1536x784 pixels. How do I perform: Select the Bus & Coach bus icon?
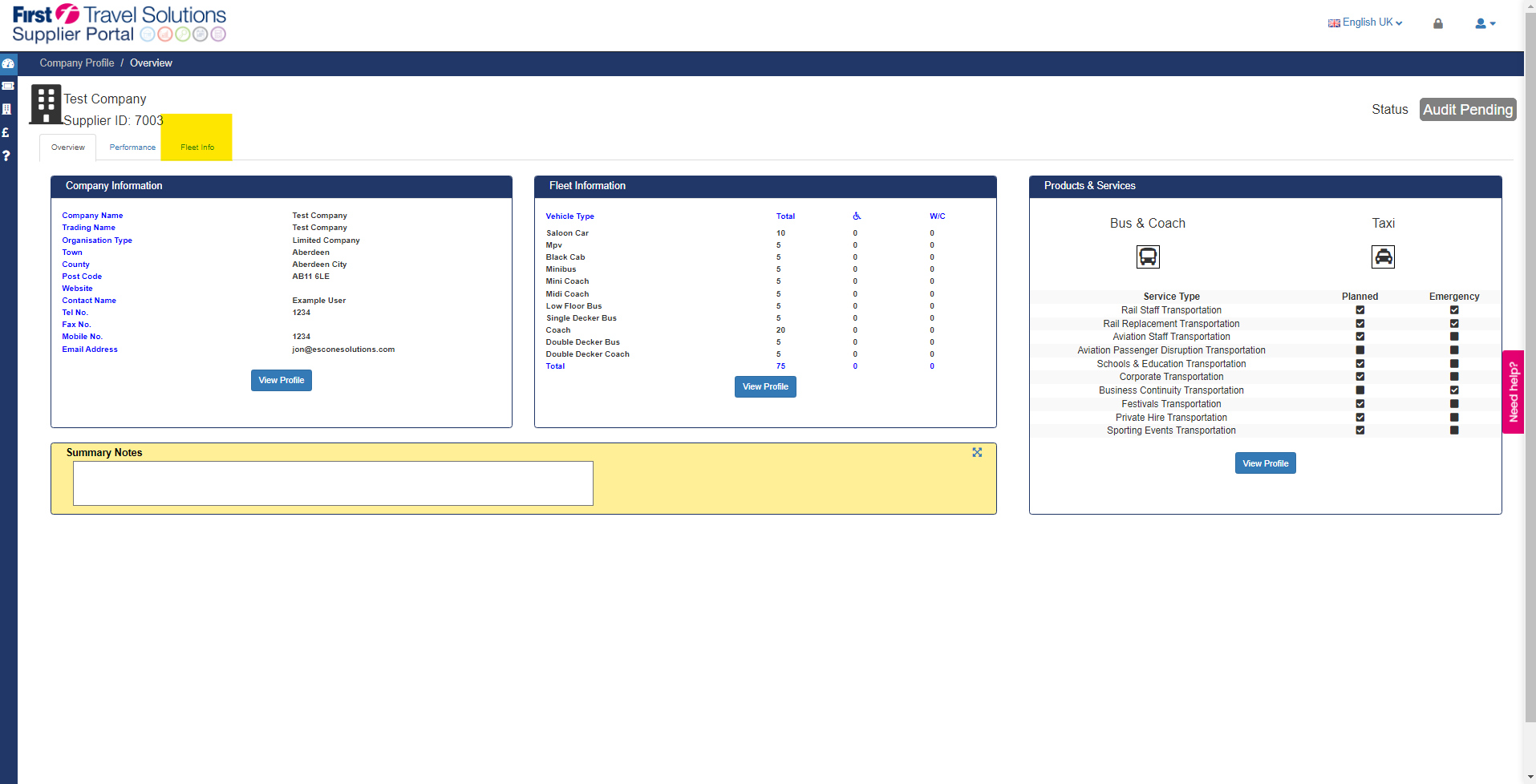click(1148, 257)
